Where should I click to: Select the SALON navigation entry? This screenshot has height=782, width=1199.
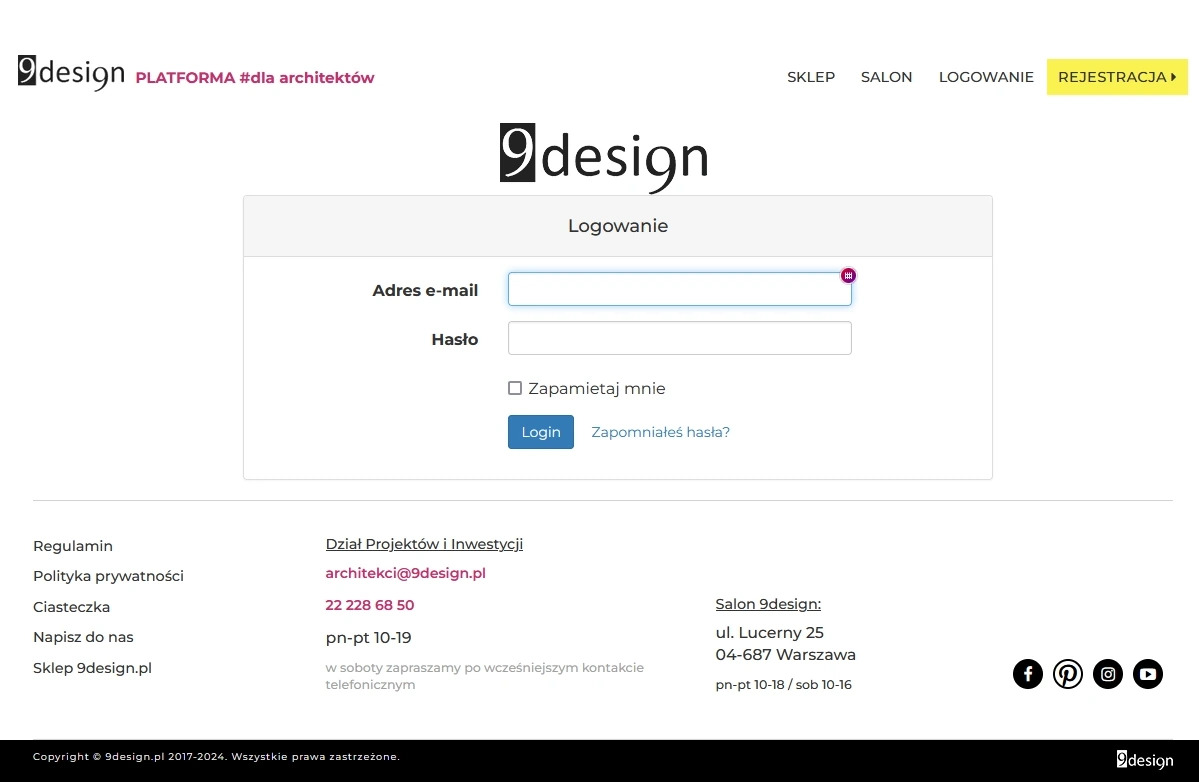pyautogui.click(x=886, y=76)
